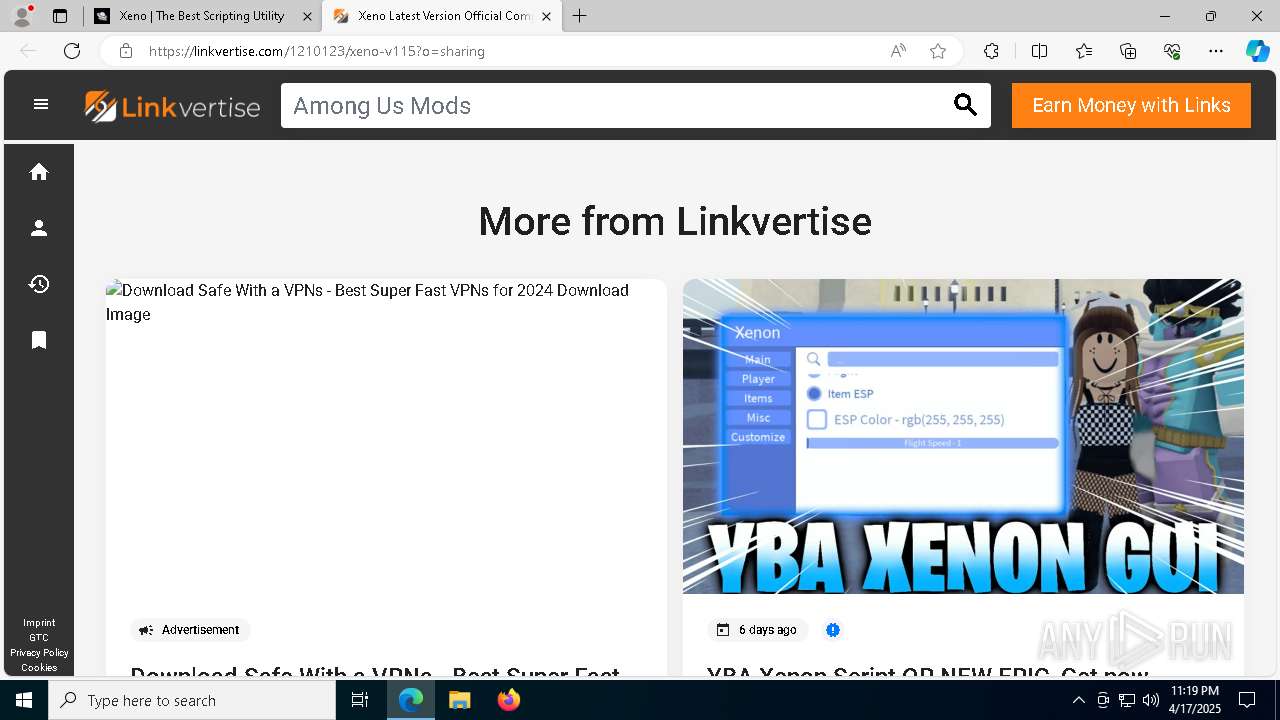Click the taskbar search box
Screen dimensions: 1280x720
click(x=192, y=700)
